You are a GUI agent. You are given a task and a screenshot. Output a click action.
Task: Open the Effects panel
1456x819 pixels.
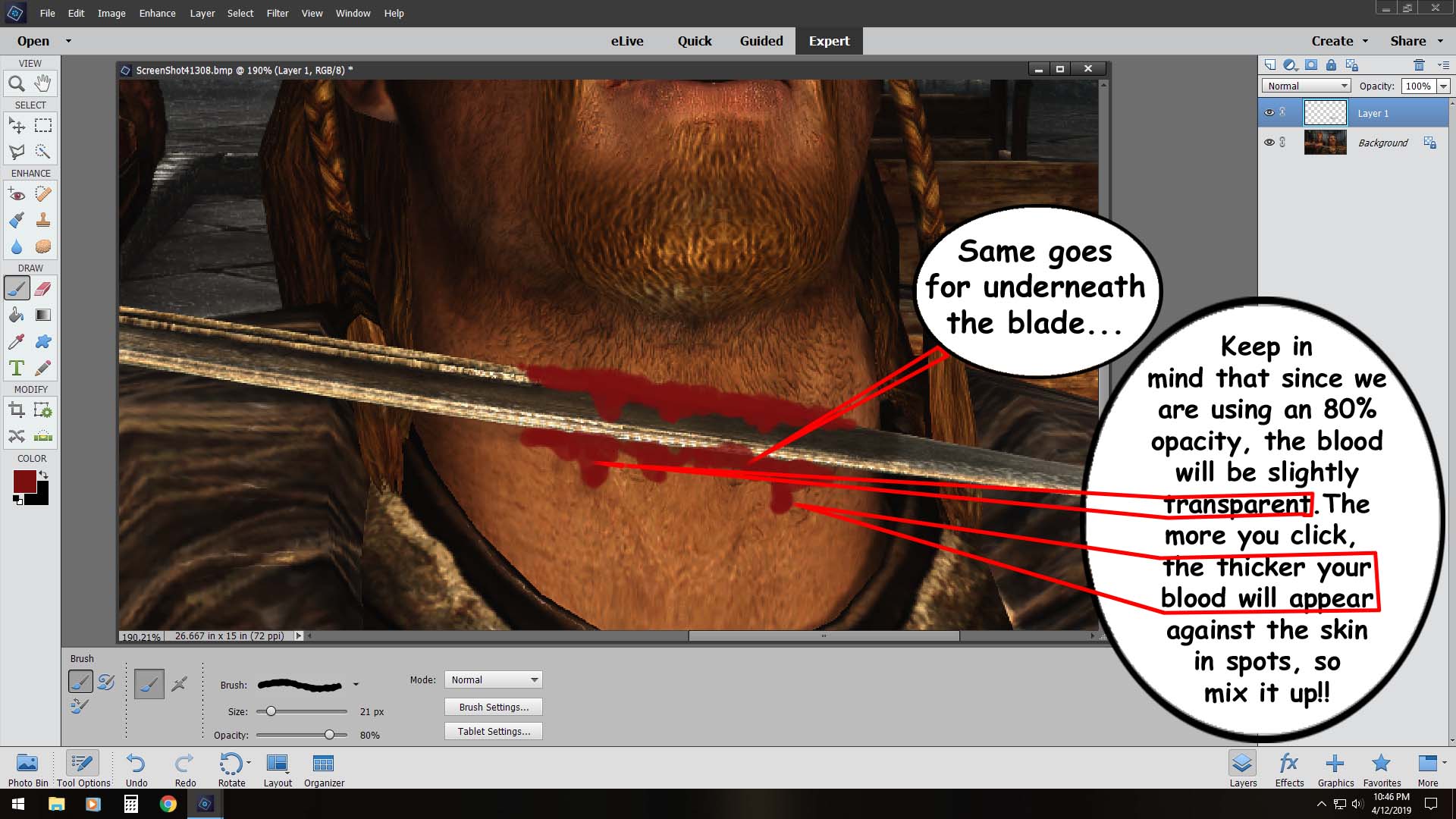click(x=1289, y=770)
